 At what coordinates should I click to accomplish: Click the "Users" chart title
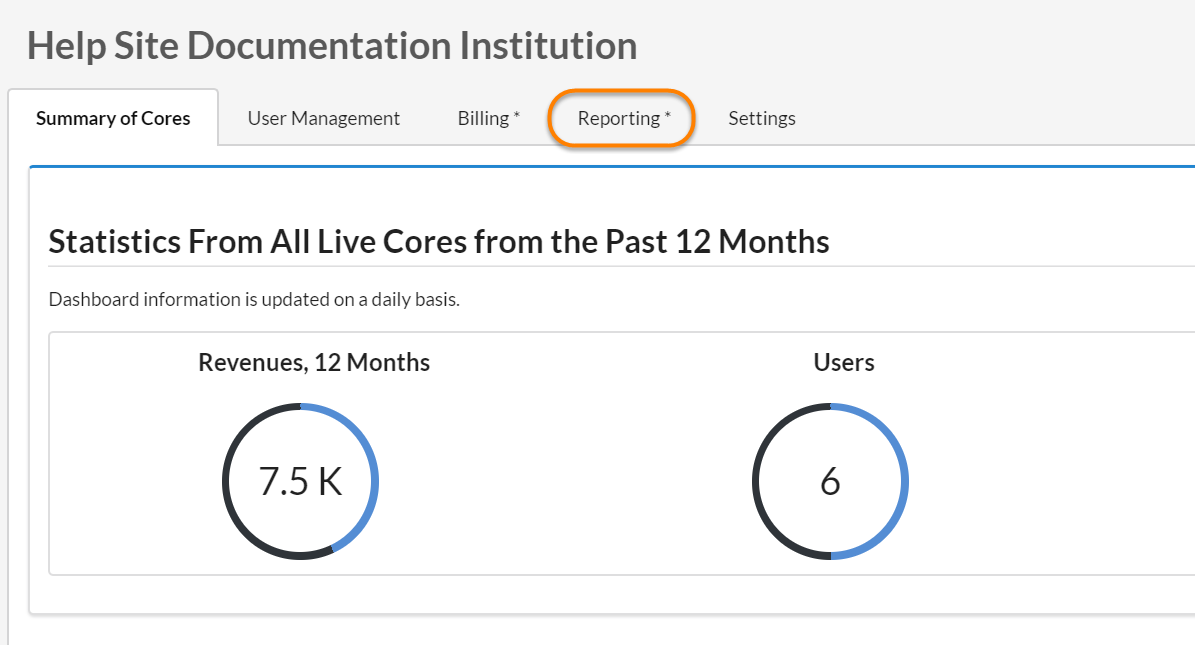click(x=844, y=362)
